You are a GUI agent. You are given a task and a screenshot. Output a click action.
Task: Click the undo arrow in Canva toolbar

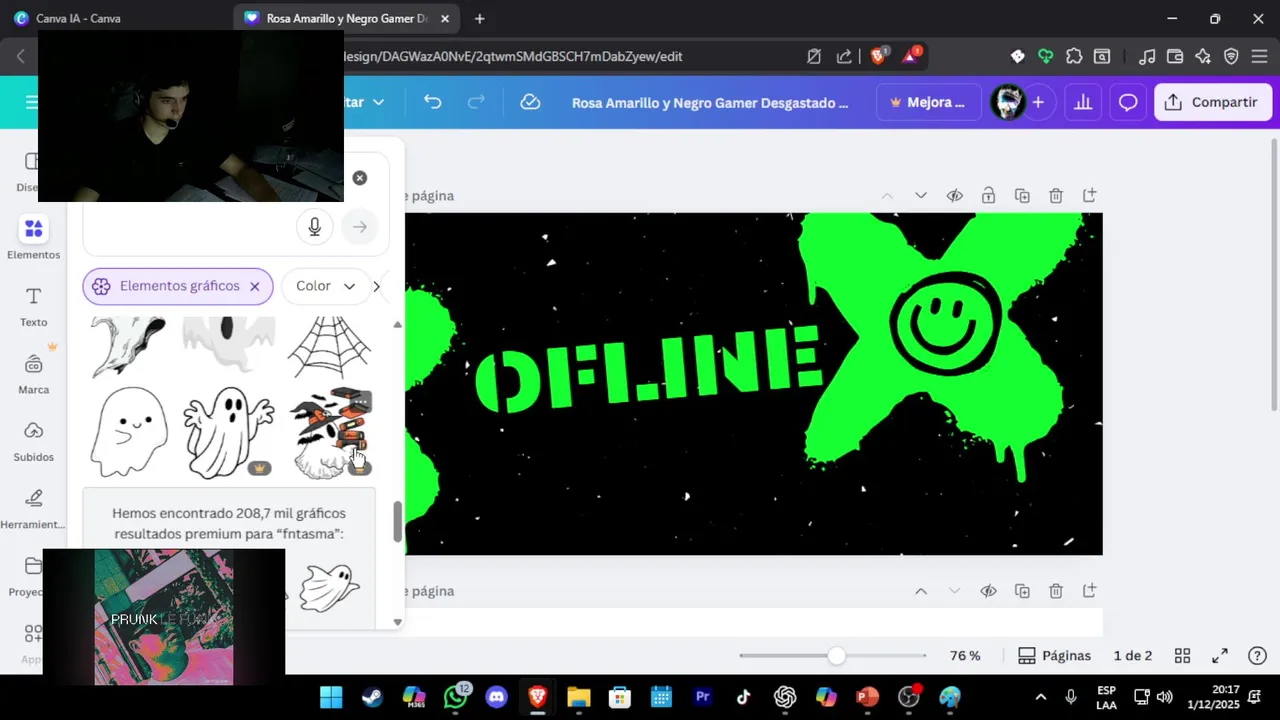[x=432, y=102]
